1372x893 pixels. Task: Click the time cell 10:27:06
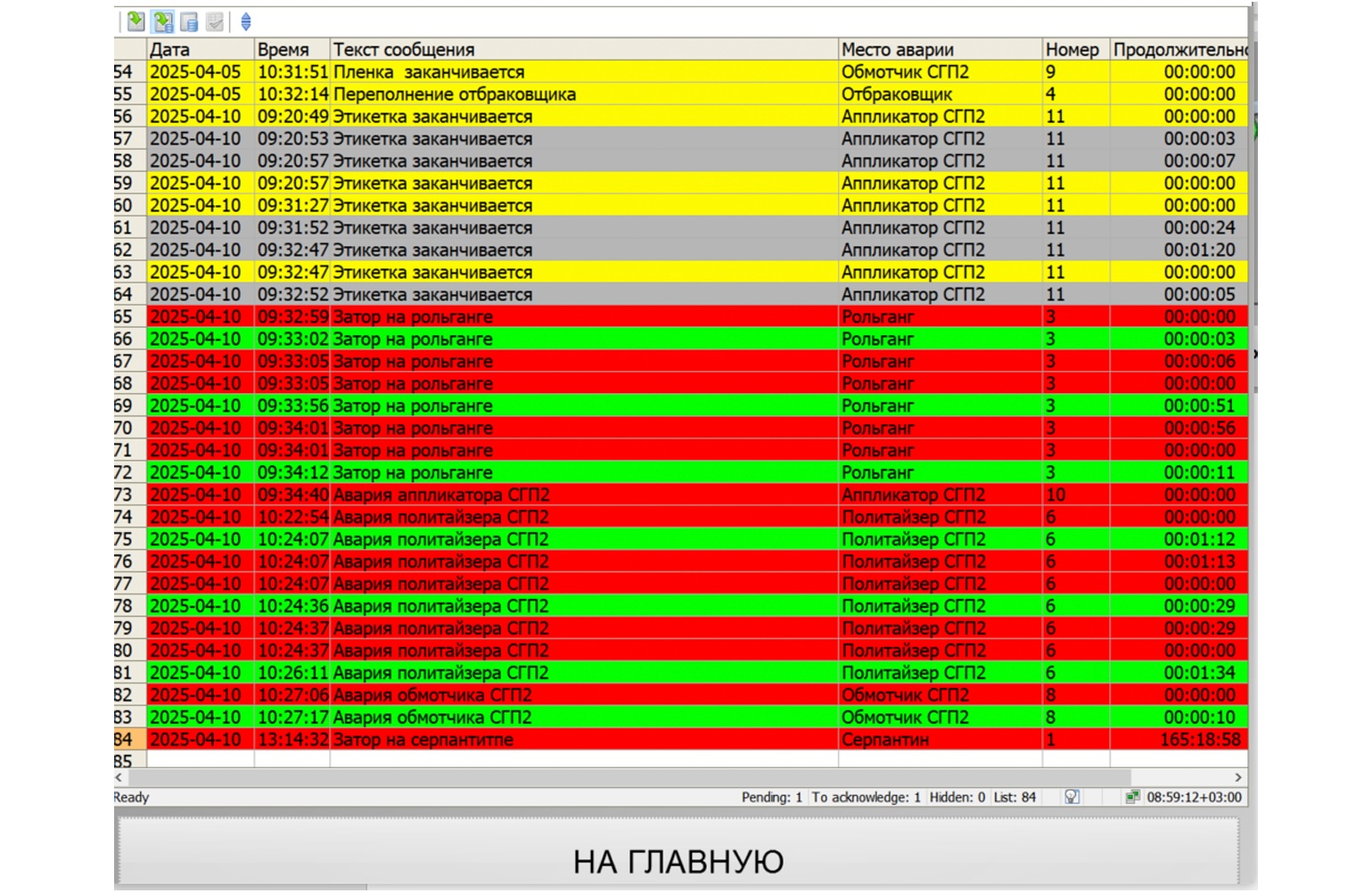point(293,695)
